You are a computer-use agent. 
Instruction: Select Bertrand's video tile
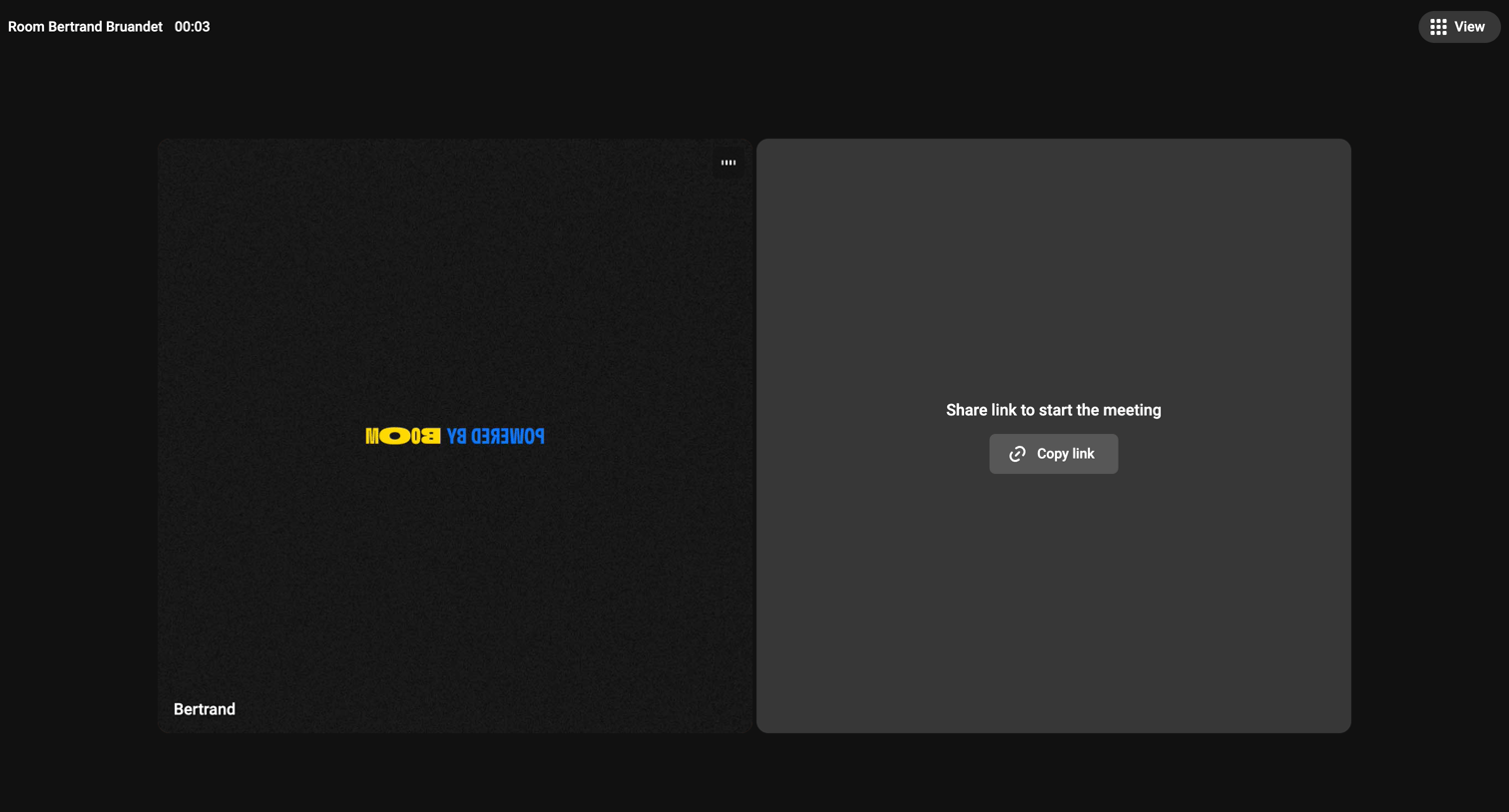pos(455,436)
